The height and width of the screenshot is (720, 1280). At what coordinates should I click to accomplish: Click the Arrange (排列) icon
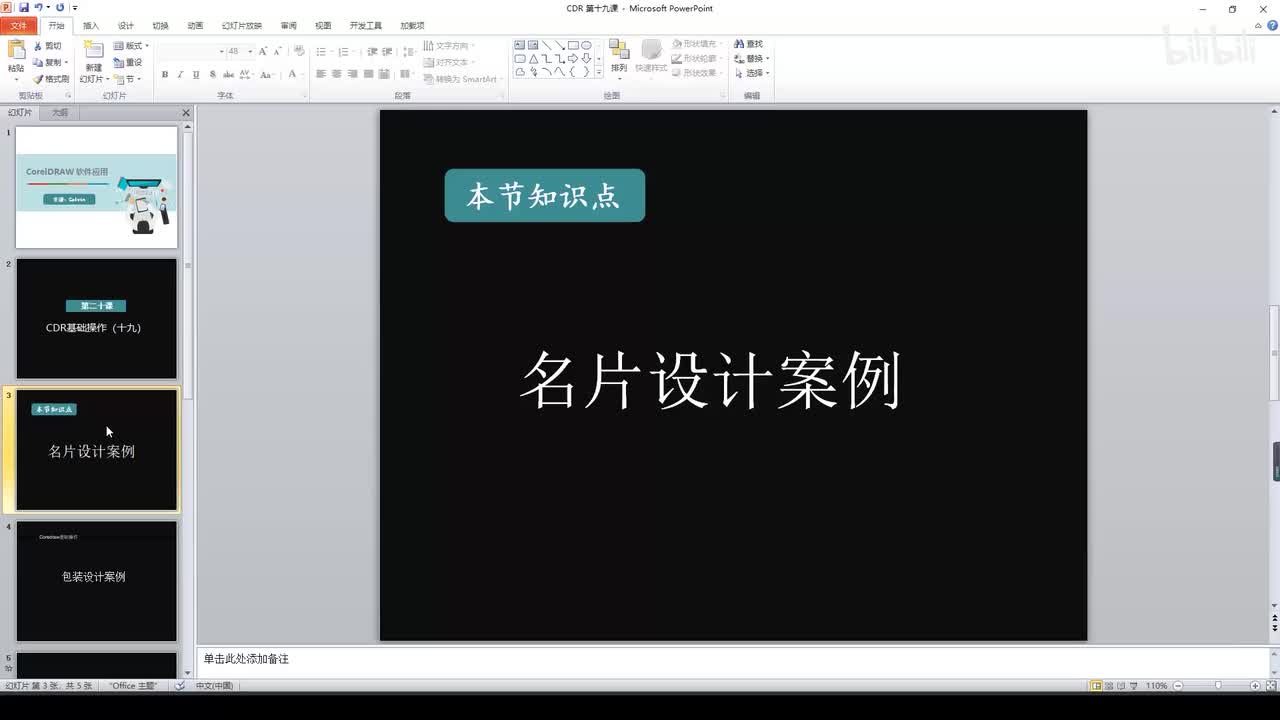619,50
